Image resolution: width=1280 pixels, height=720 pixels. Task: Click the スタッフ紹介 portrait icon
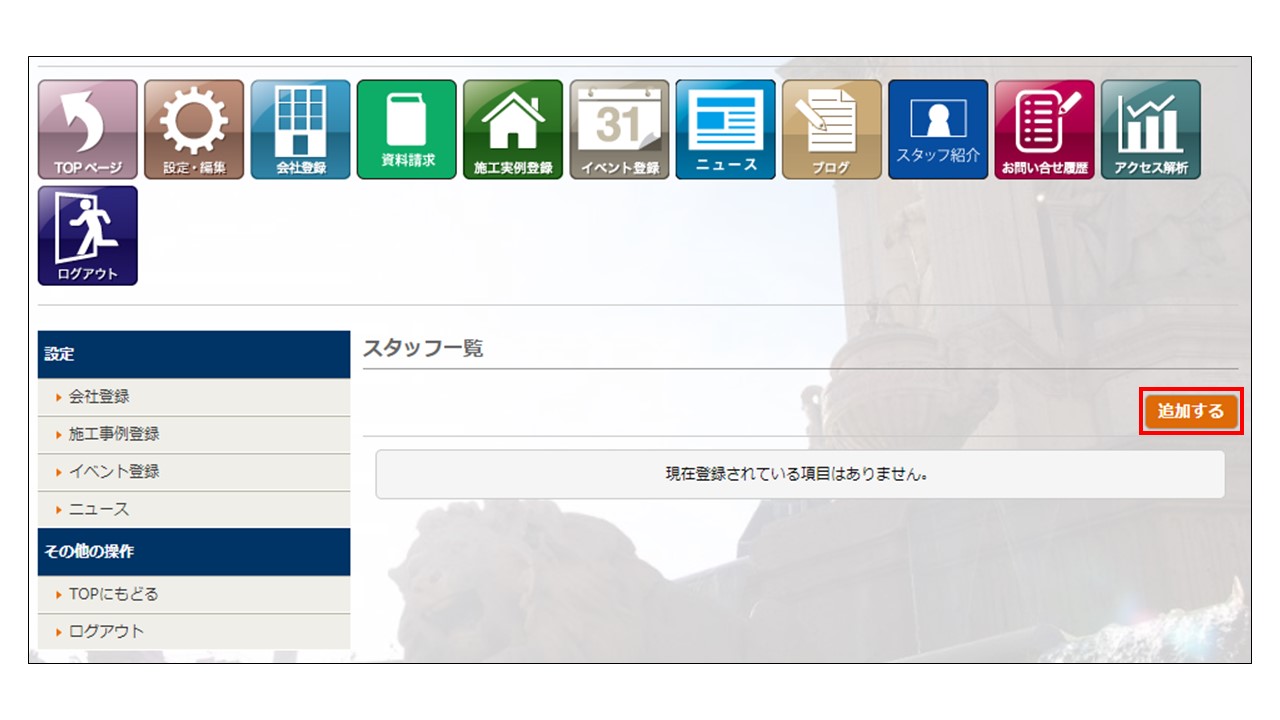[x=937, y=130]
